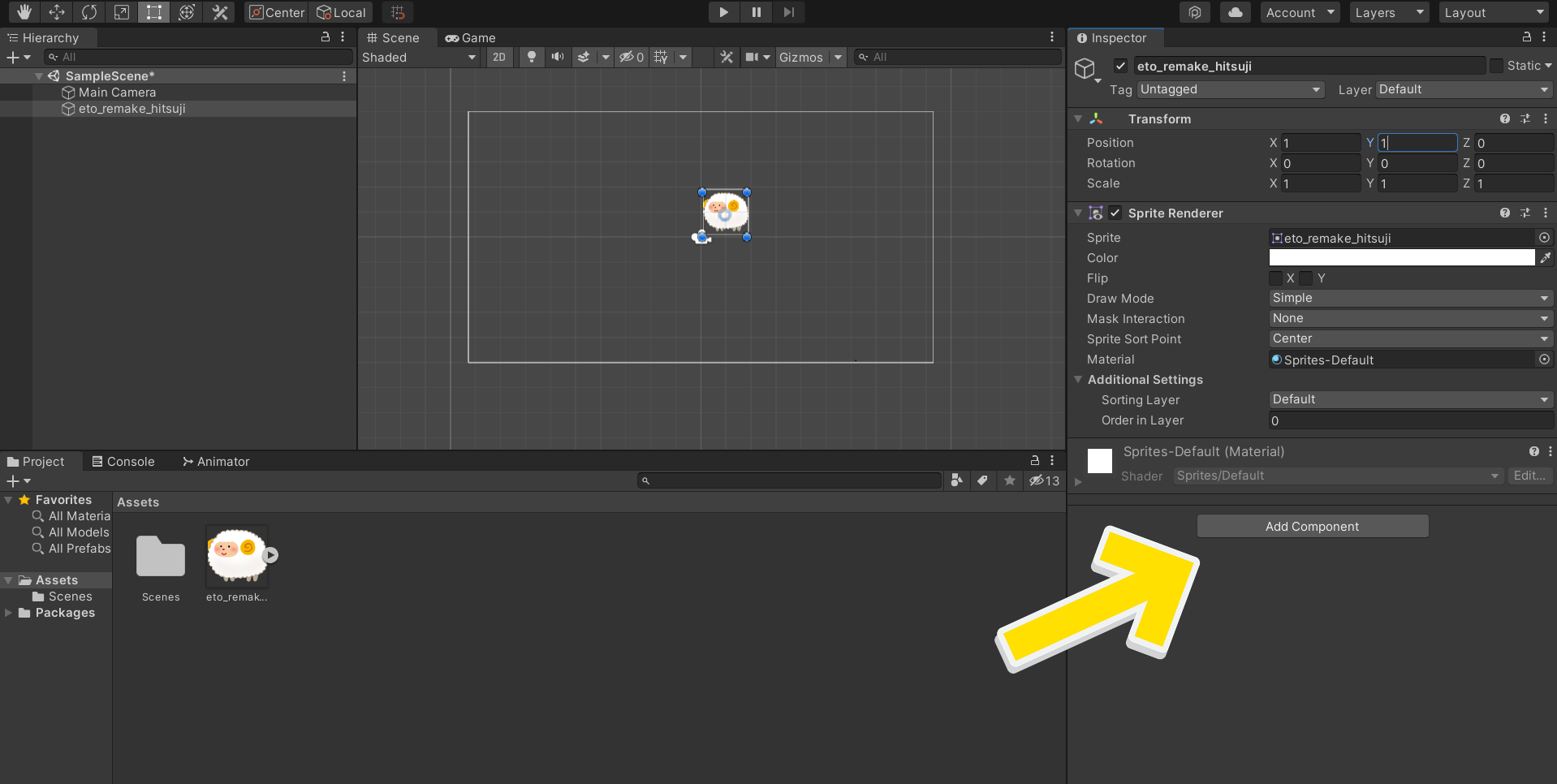Toggle the 2D view mode

(x=499, y=57)
